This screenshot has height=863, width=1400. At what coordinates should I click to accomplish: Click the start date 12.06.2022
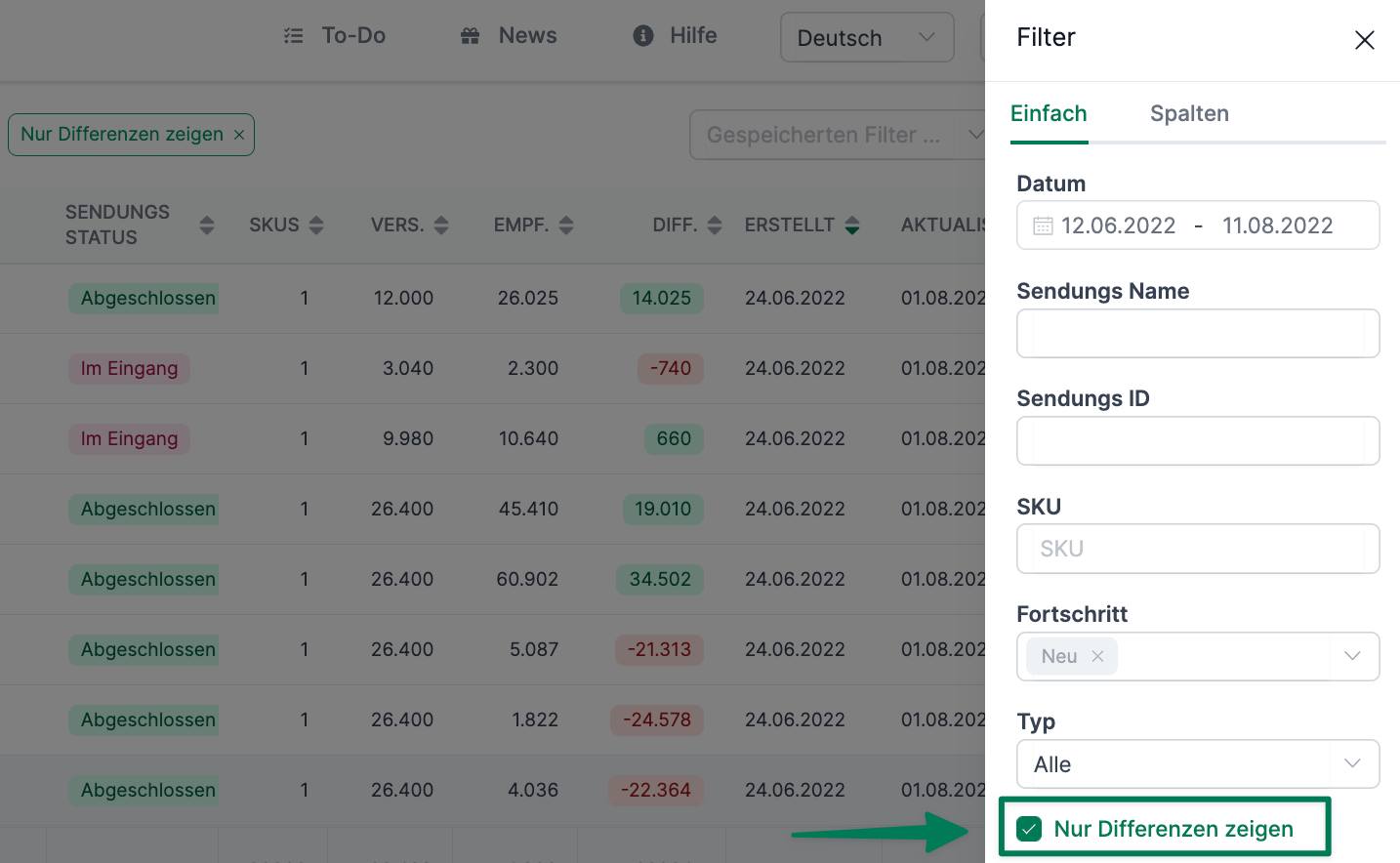click(1118, 226)
